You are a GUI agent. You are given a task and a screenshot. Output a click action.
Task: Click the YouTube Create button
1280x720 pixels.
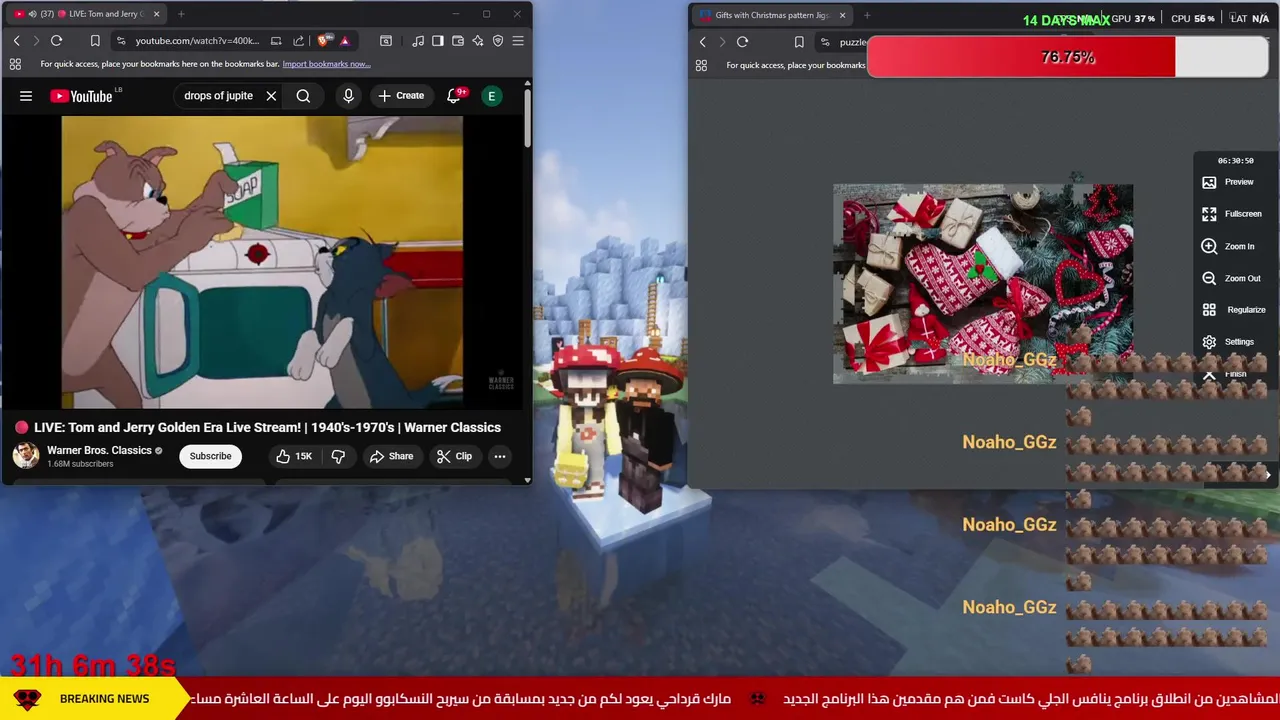click(401, 96)
